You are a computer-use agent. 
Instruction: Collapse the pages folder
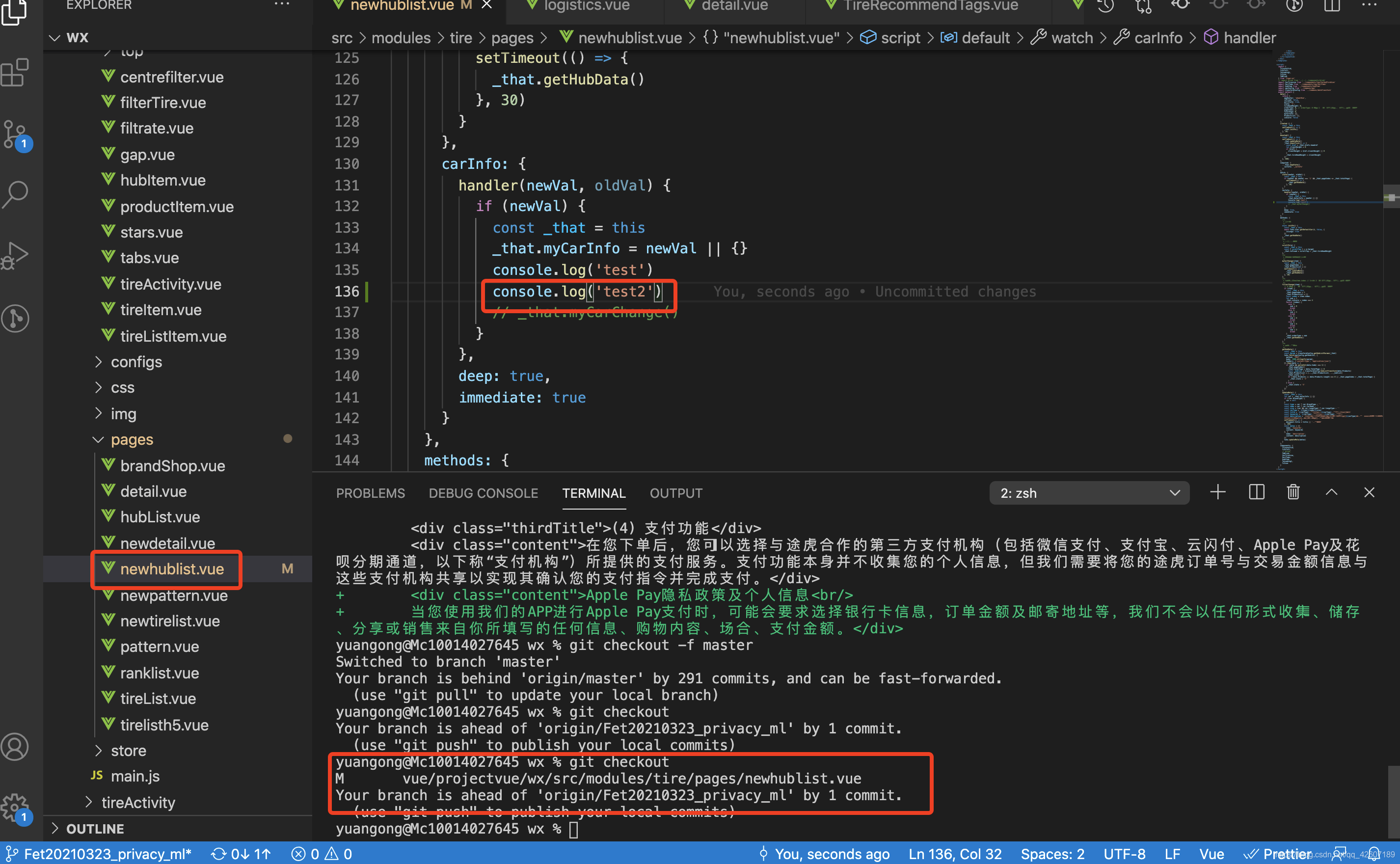(132, 439)
